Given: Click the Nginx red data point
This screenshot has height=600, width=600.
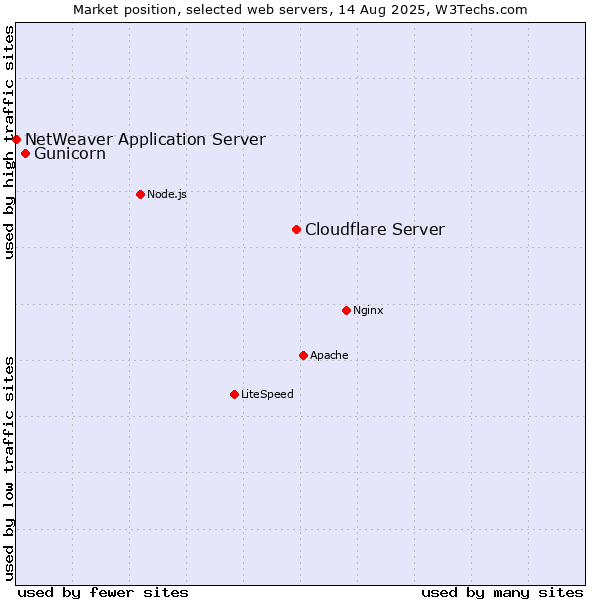Looking at the screenshot, I should click(346, 310).
